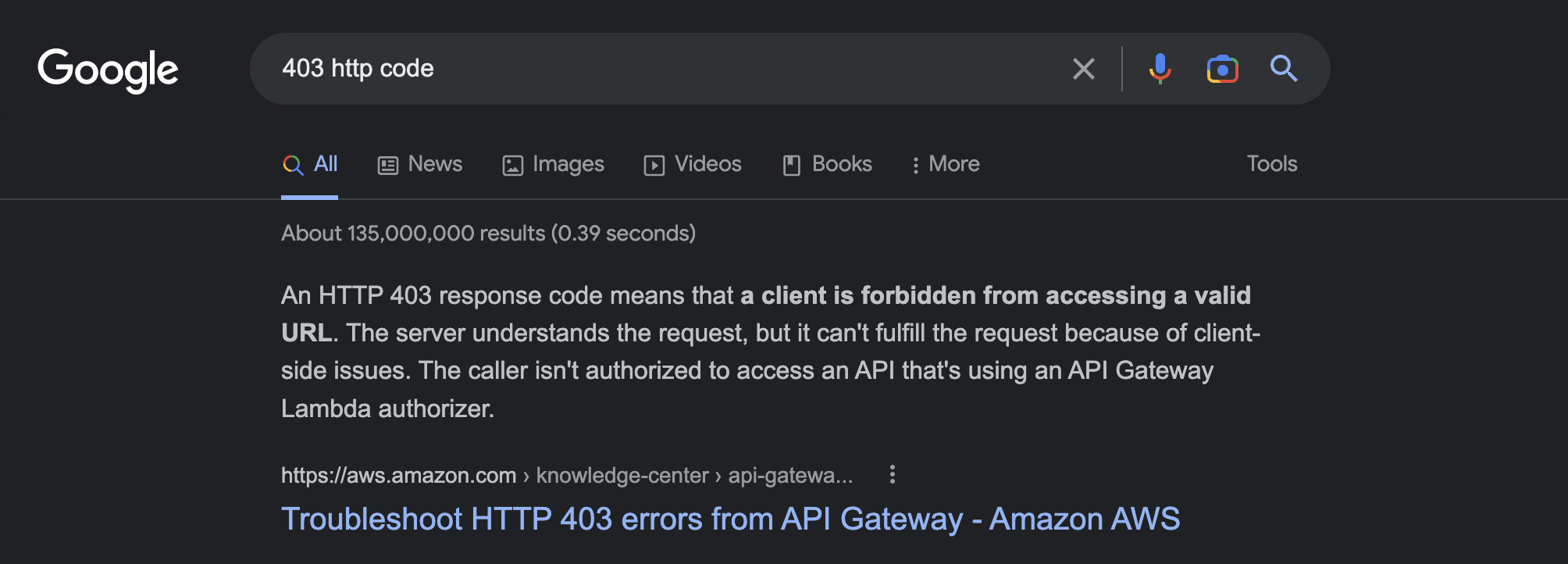
Task: Open Google Lens image search camera icon
Action: pyautogui.click(x=1223, y=69)
